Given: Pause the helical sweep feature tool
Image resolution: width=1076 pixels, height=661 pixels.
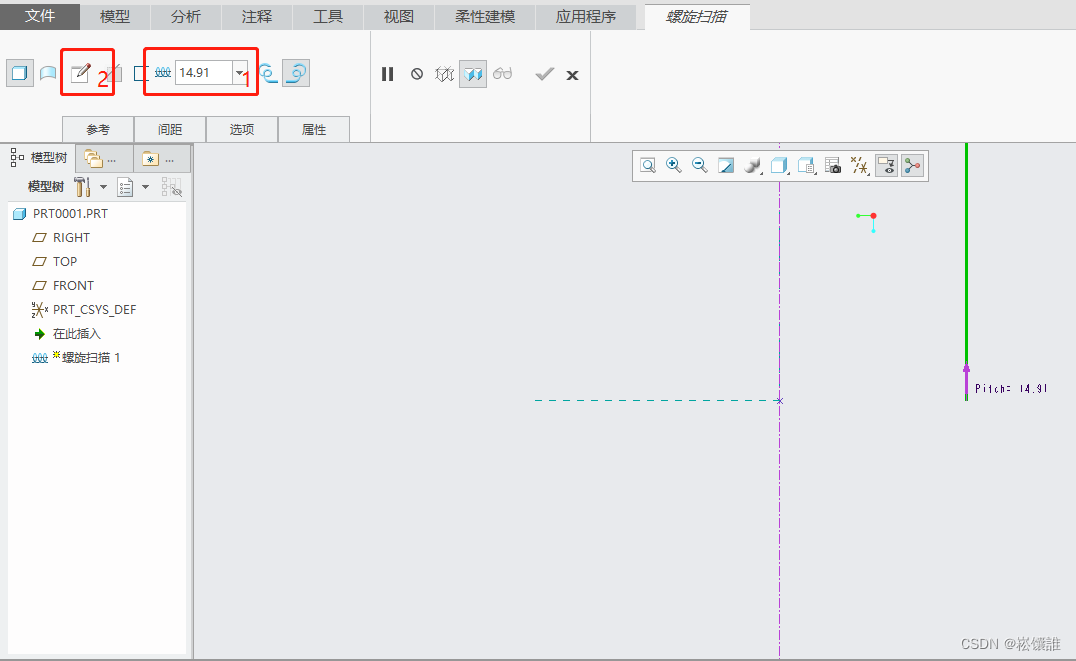Looking at the screenshot, I should pyautogui.click(x=388, y=74).
